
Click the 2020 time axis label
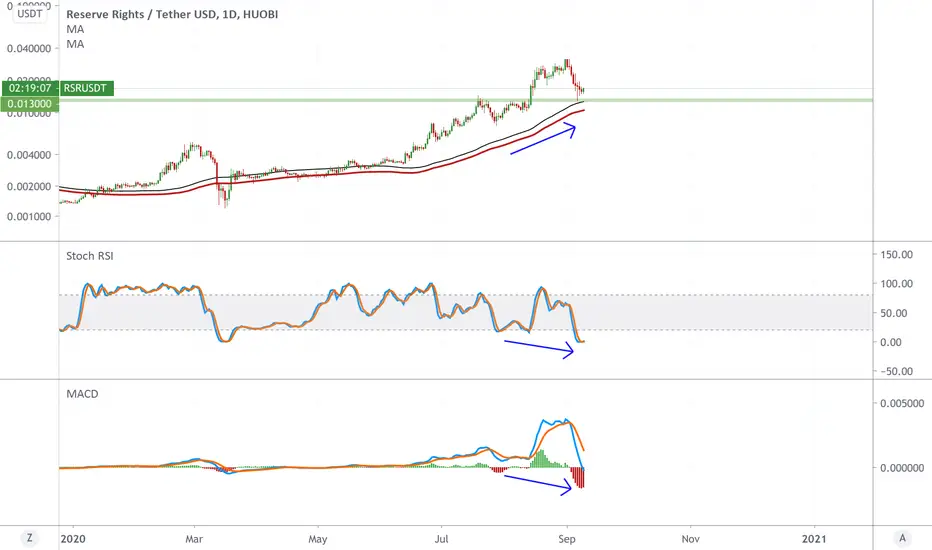pyautogui.click(x=73, y=539)
